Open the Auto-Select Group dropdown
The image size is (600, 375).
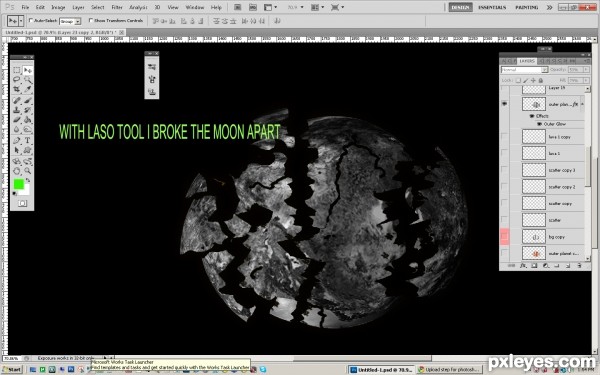pyautogui.click(x=70, y=21)
